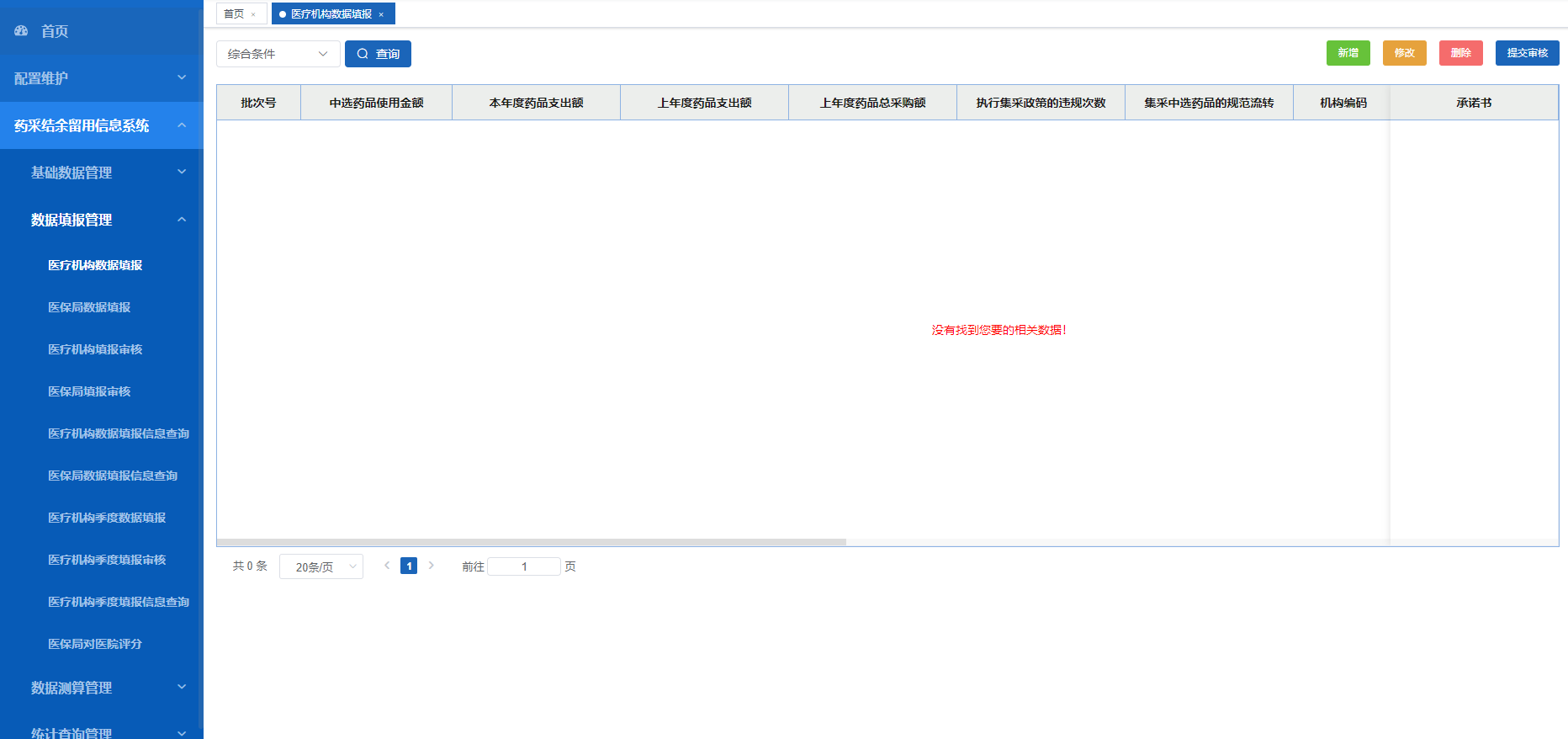
Task: Open 医疗机构季度数据填报 menu item
Action: click(x=107, y=518)
